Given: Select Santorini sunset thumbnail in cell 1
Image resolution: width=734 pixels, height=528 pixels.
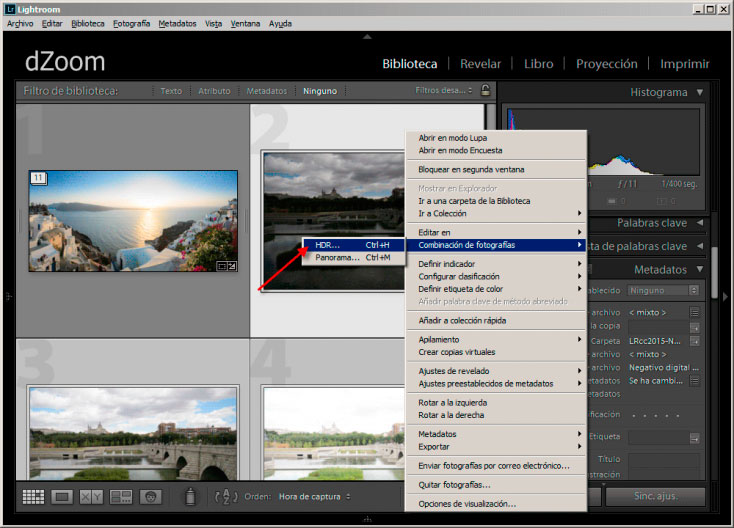Looking at the screenshot, I should [x=133, y=221].
